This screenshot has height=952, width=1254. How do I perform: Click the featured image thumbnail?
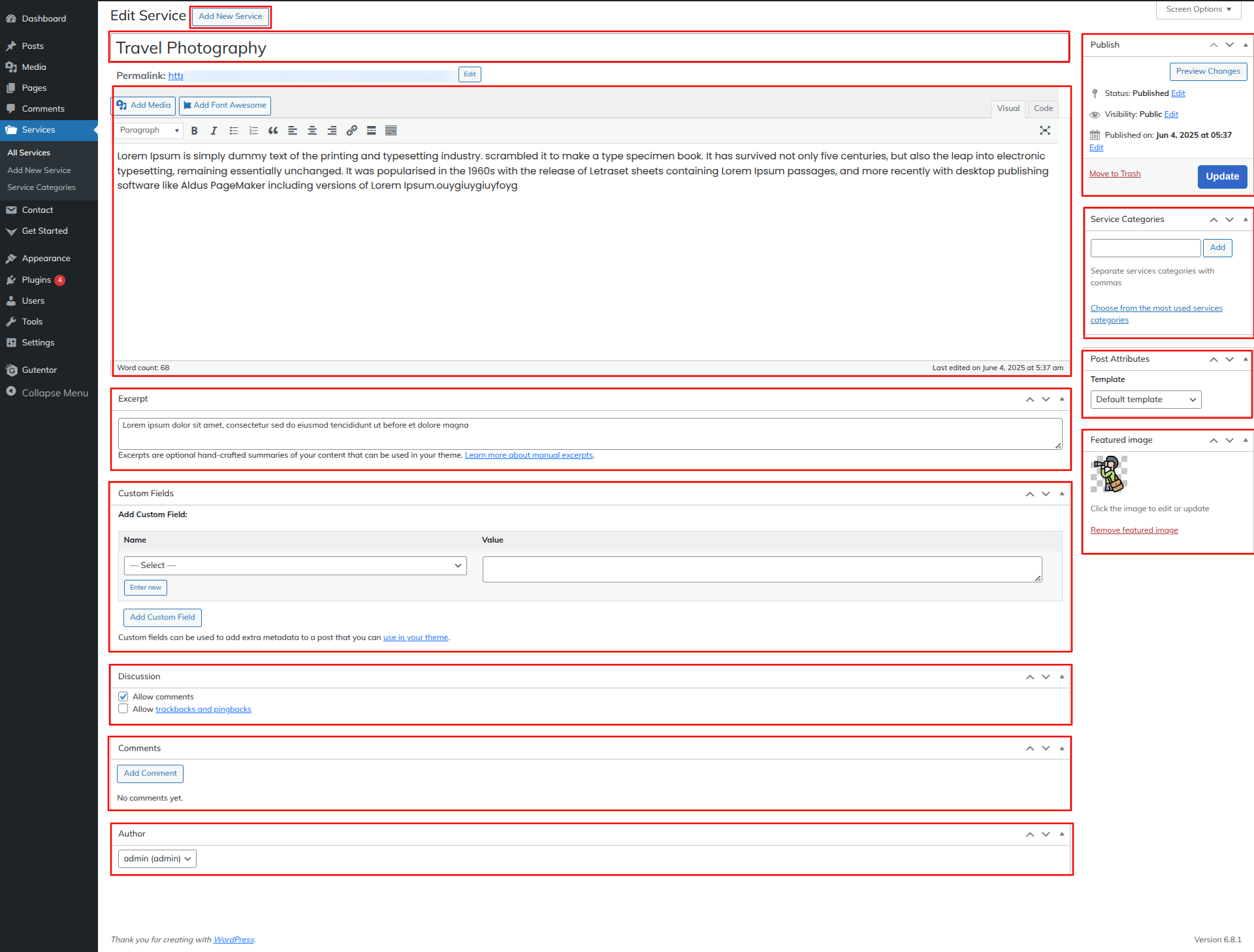click(1109, 474)
